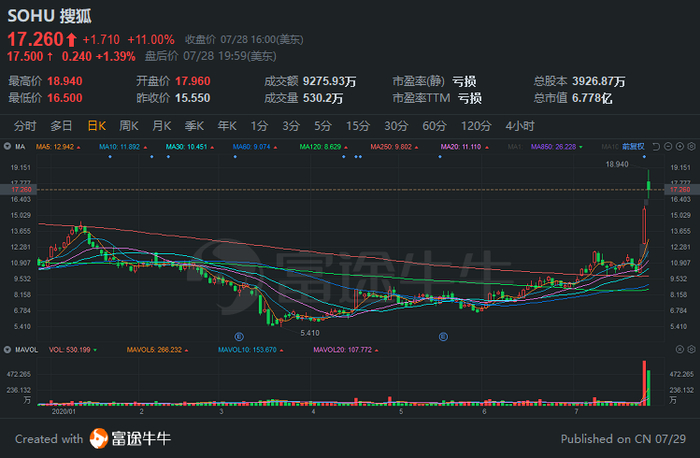Click the 昨收价 15.550 value

193,98
